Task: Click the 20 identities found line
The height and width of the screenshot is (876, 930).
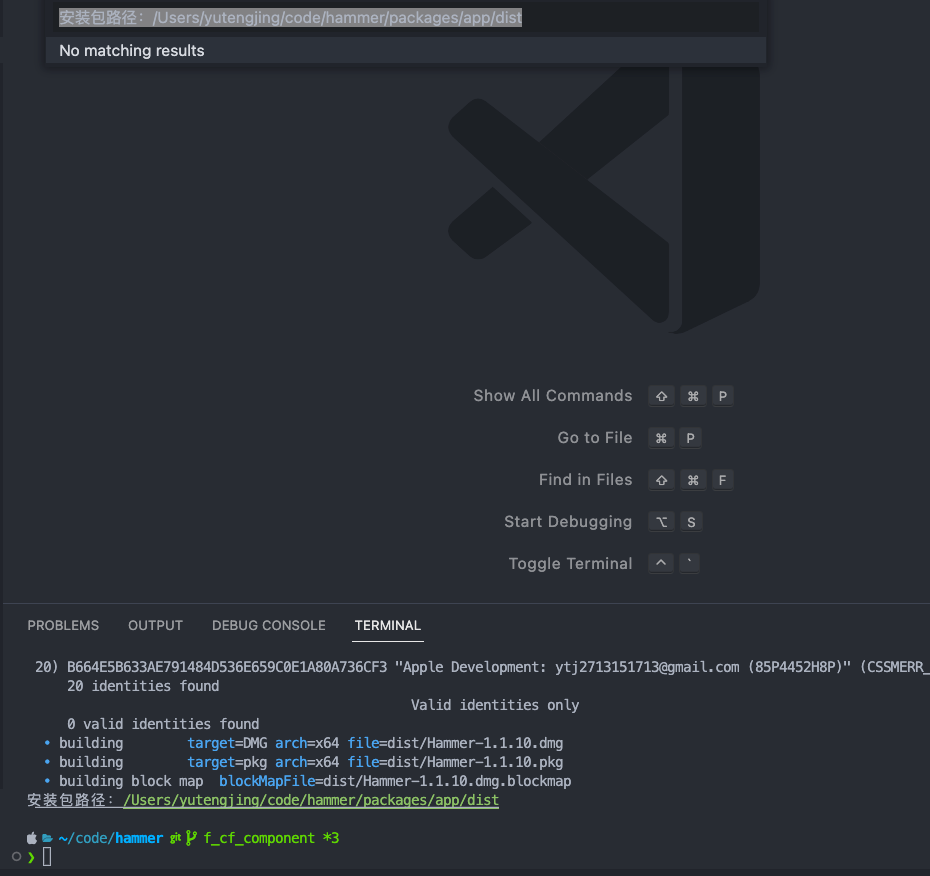Action: tap(143, 686)
